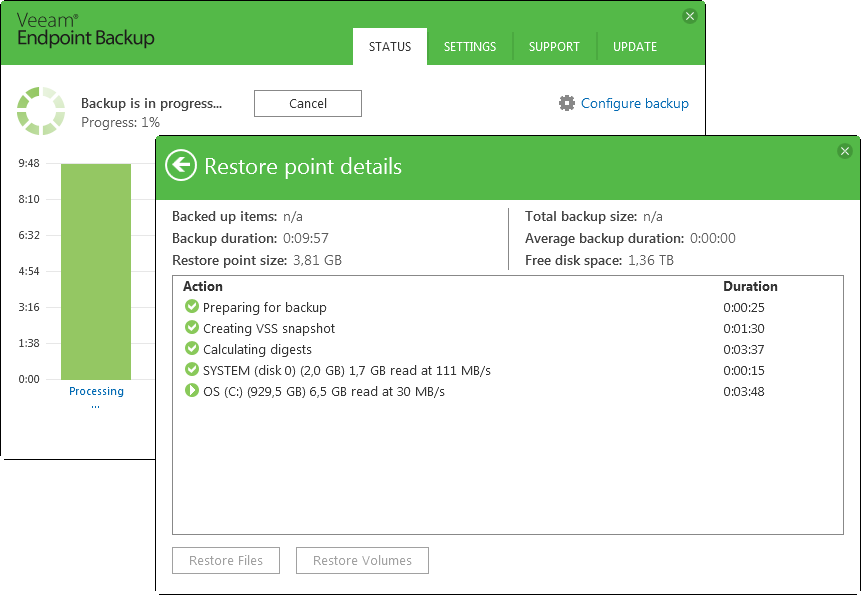The image size is (863, 600).
Task: Click the Backup is in progress status text
Action: click(x=151, y=103)
